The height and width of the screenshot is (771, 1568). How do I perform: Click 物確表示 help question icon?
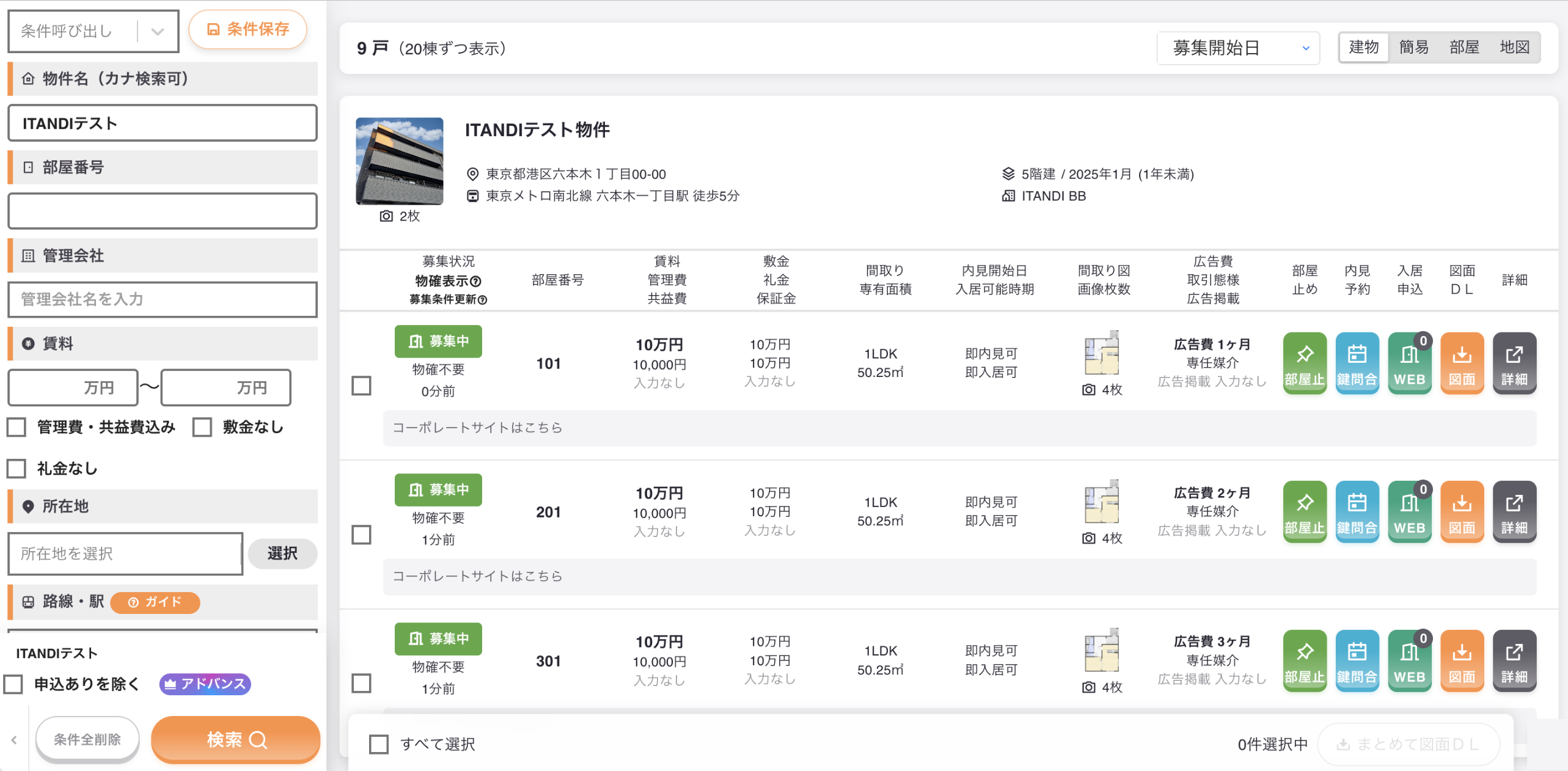[x=475, y=281]
